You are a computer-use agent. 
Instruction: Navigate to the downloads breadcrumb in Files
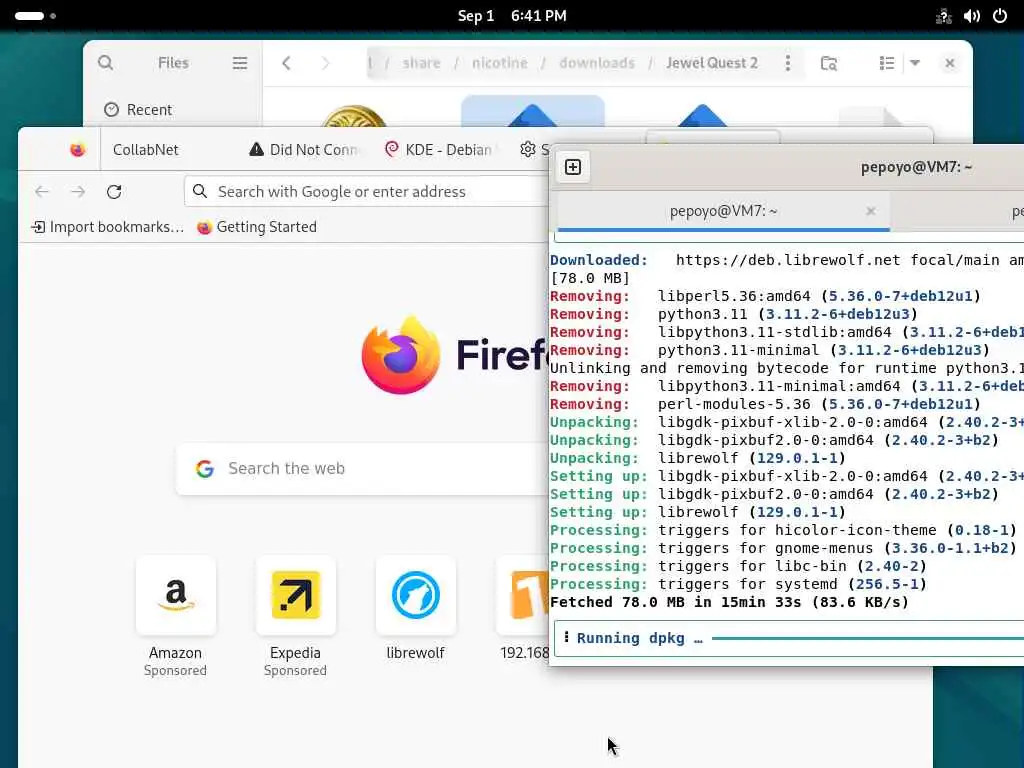(597, 63)
